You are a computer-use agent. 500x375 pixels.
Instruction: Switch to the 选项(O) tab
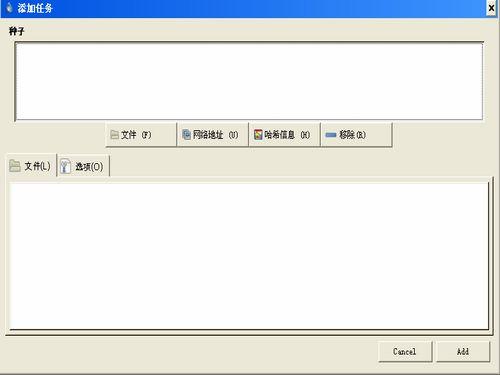coord(83,166)
